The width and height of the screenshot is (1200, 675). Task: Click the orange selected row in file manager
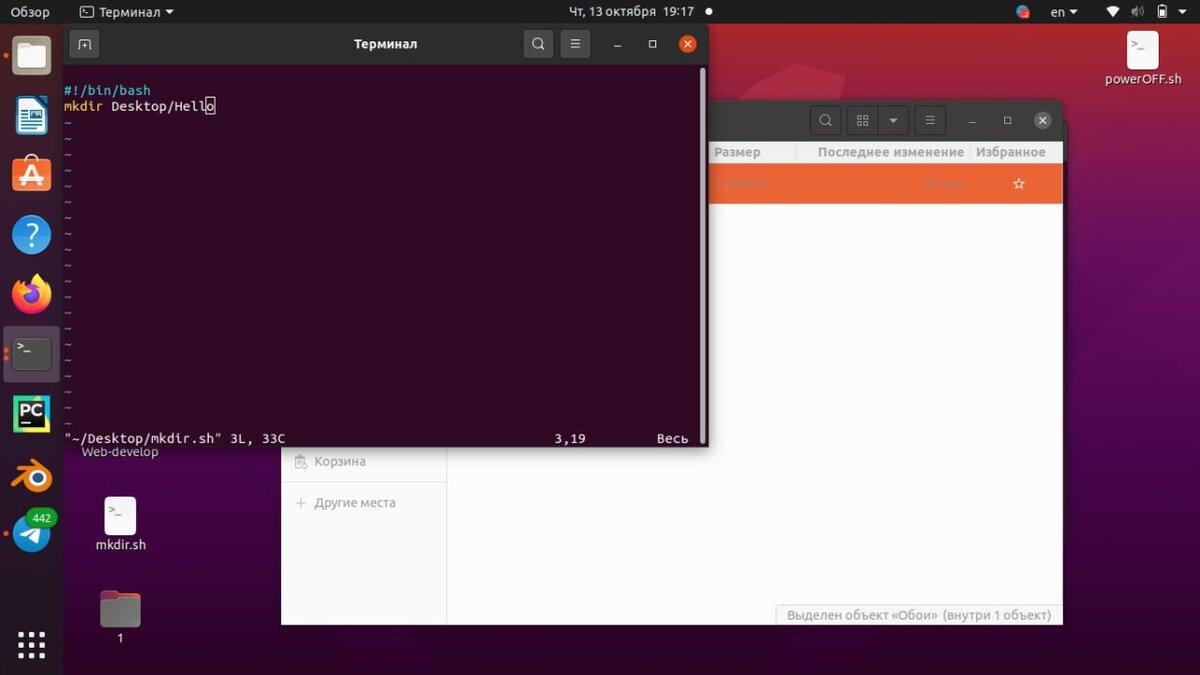tap(885, 184)
